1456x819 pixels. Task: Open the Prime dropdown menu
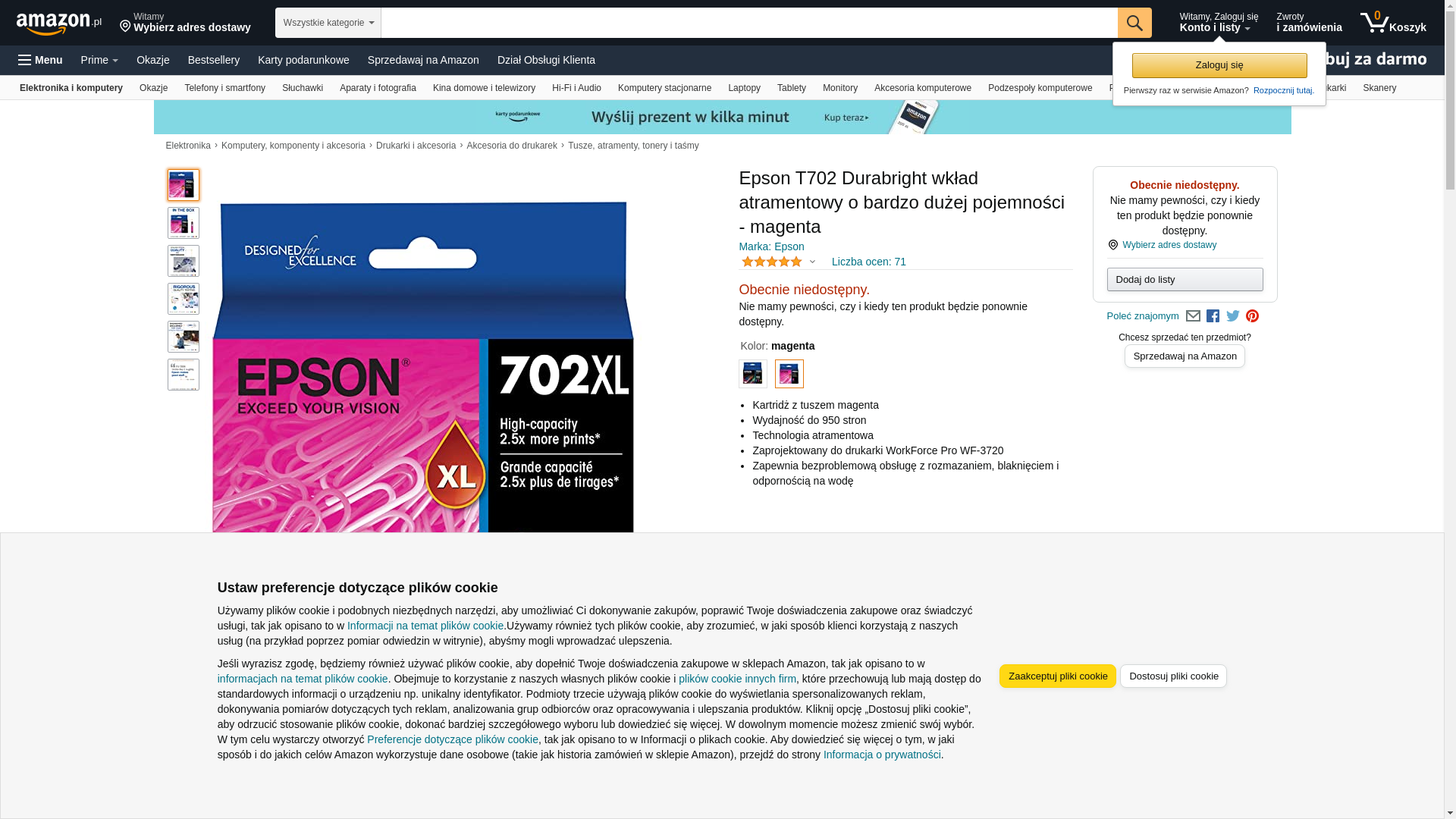coord(99,60)
